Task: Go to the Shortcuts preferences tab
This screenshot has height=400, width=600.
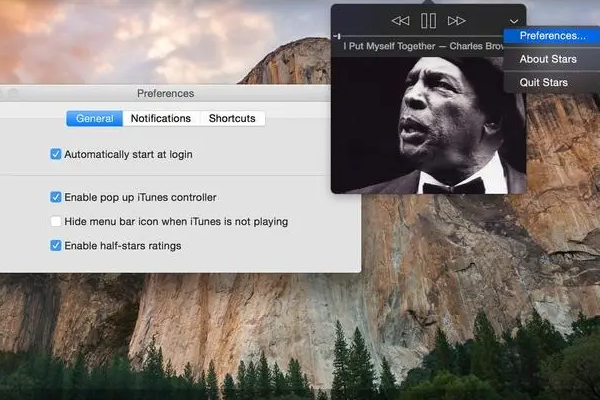Action: click(232, 118)
